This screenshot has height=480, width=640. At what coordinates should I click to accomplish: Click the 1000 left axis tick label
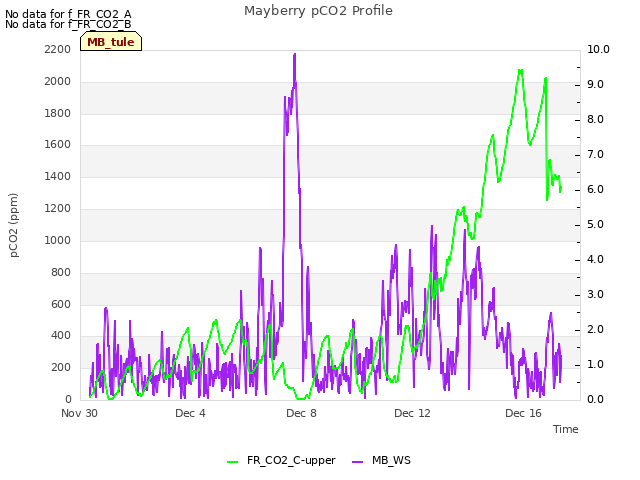tap(58, 240)
